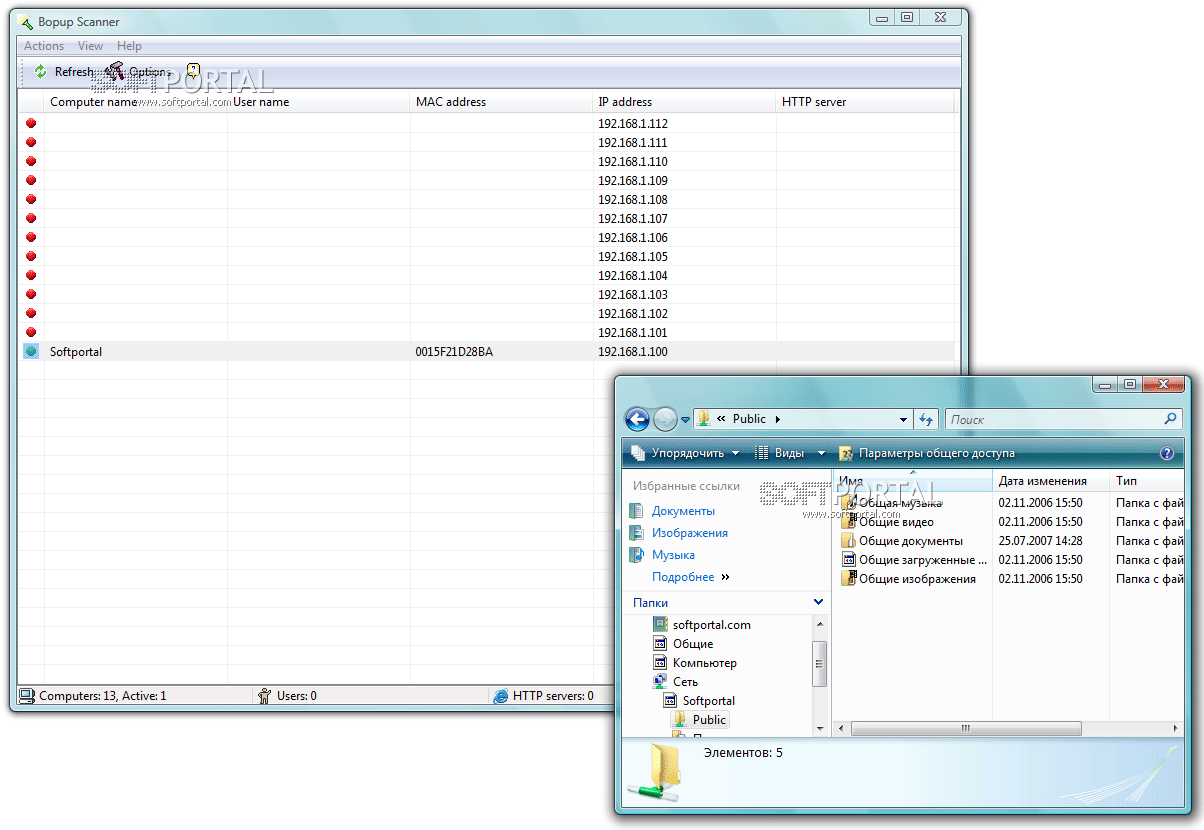Select Общие in folder tree
Image resolution: width=1204 pixels, height=830 pixels.
692,644
